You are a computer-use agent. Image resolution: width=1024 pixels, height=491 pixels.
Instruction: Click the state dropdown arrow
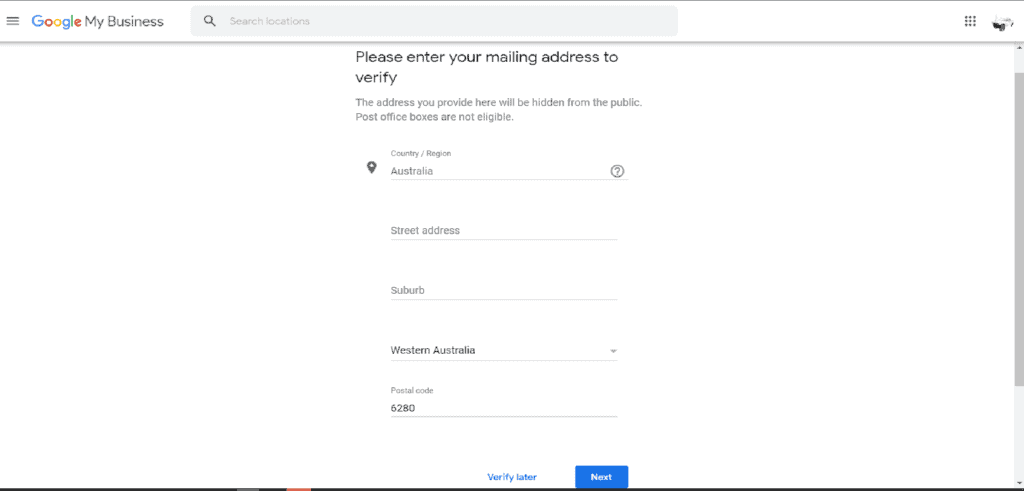coord(613,351)
